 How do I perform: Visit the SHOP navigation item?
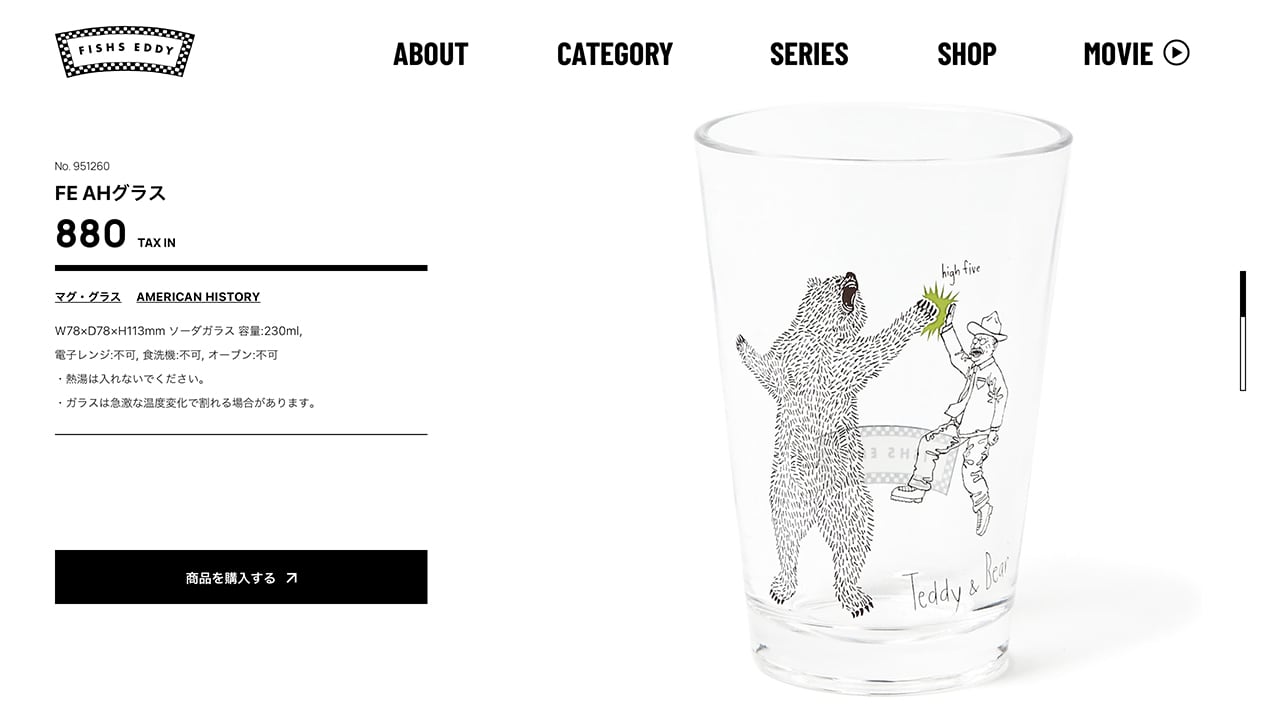pyautogui.click(x=967, y=53)
